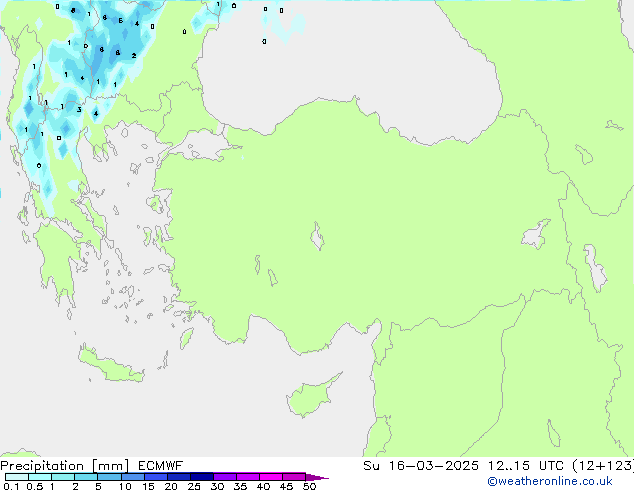Click the '25' legend scale label
This screenshot has height=490, width=634.
coord(194,486)
